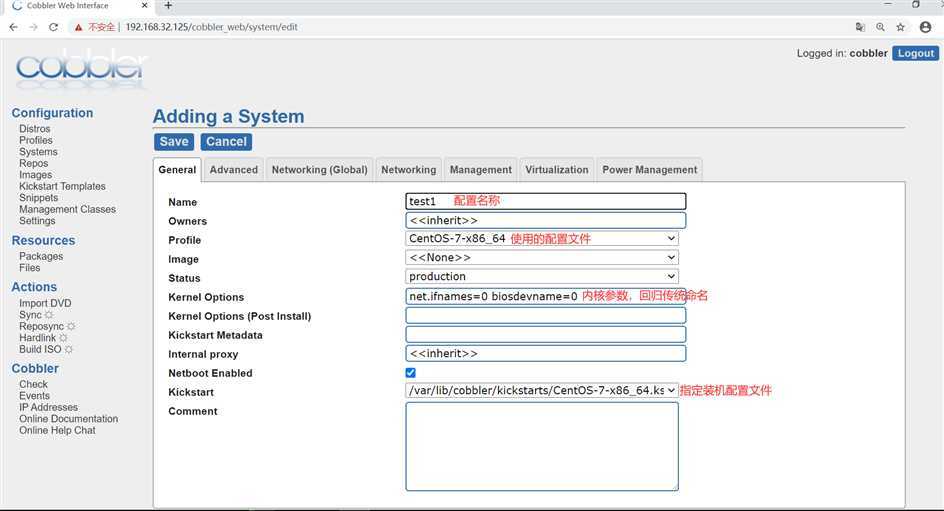The width and height of the screenshot is (944, 511).
Task: Click the Owners input field
Action: pos(545,220)
